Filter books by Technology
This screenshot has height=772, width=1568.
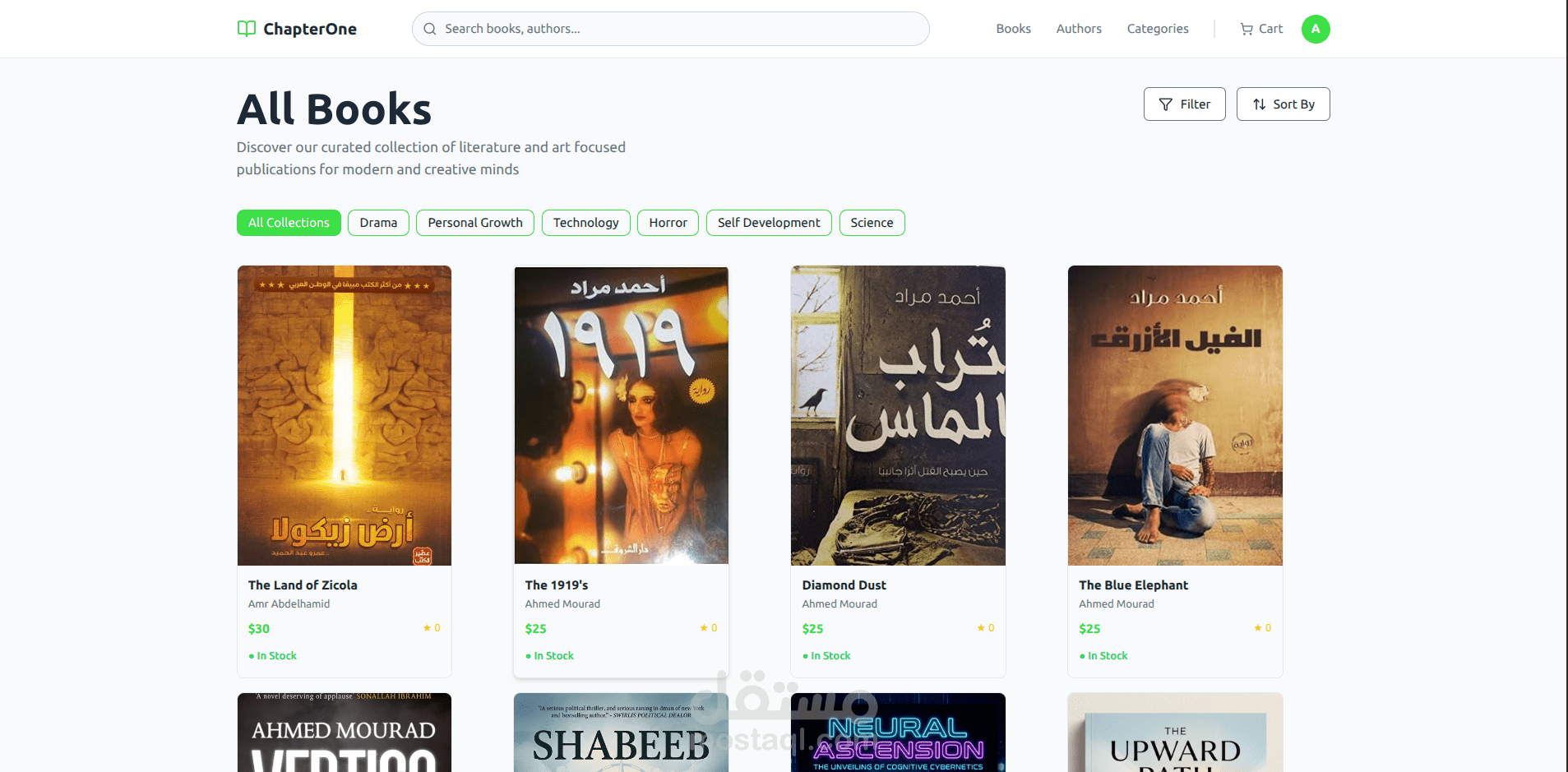[586, 223]
